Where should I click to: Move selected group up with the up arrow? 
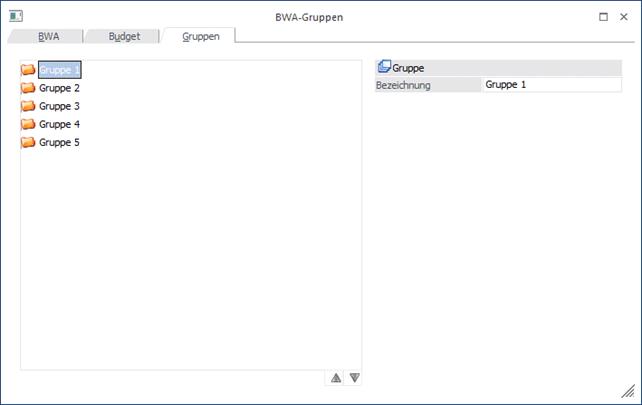[336, 378]
